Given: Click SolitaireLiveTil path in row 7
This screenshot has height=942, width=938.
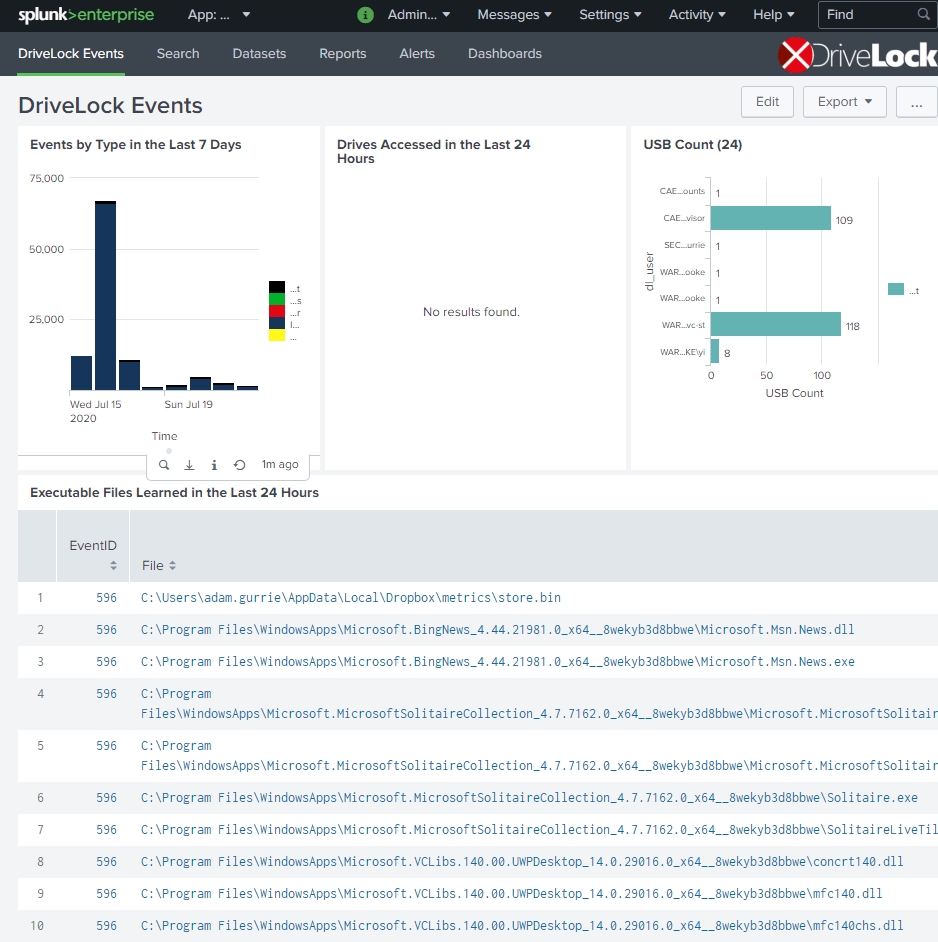Looking at the screenshot, I should 539,830.
